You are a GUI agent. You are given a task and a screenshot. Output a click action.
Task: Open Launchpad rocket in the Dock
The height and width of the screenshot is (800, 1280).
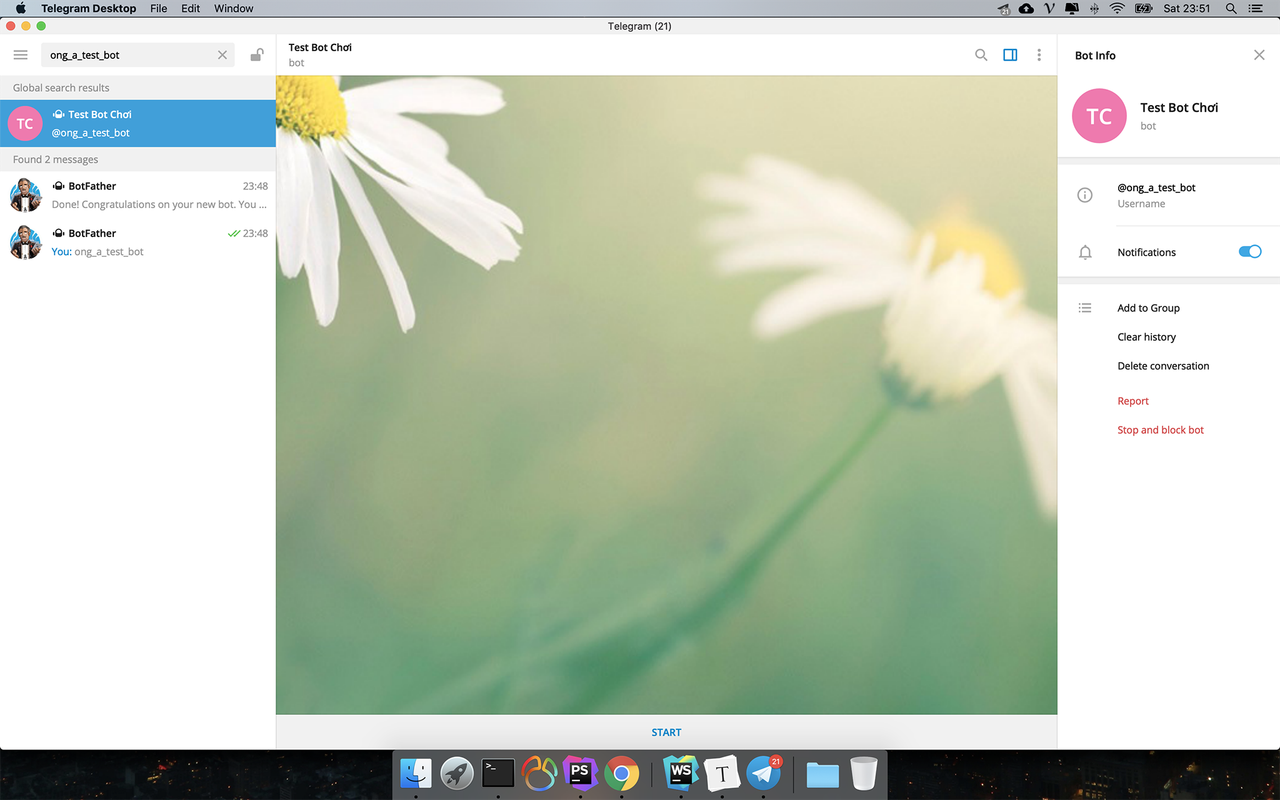tap(457, 773)
